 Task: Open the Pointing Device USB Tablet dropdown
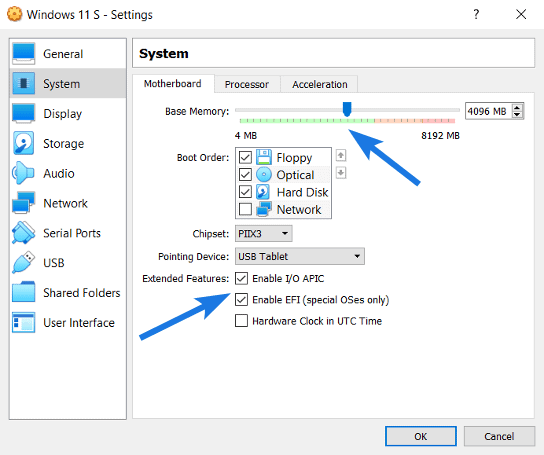click(300, 256)
